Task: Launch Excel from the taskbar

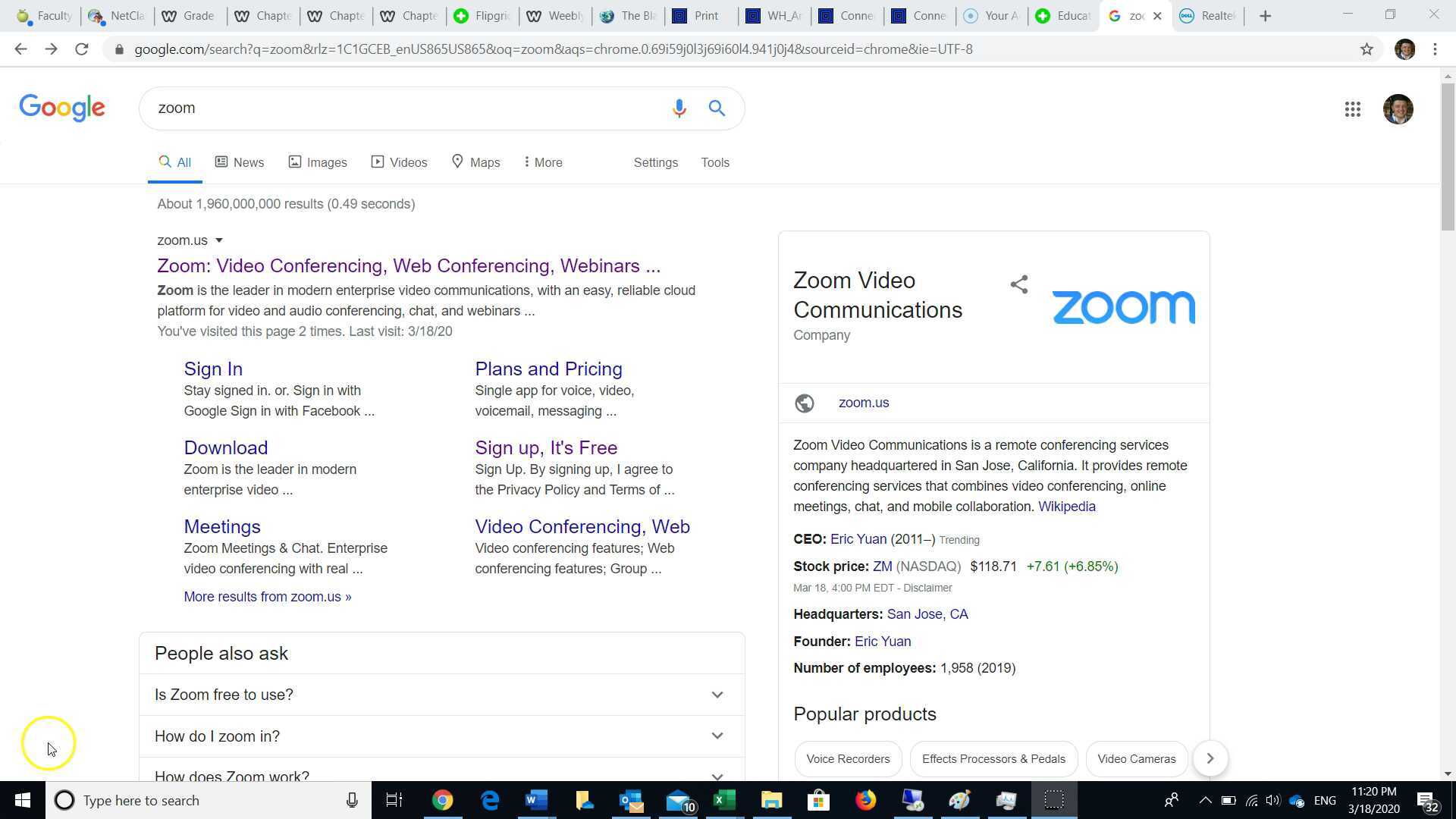Action: 724,800
